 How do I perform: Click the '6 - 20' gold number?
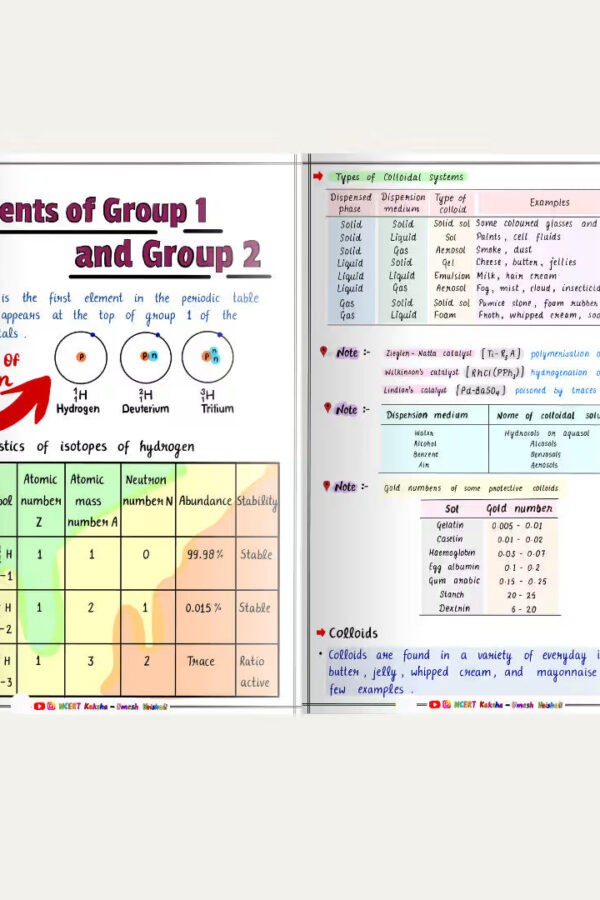coord(524,610)
